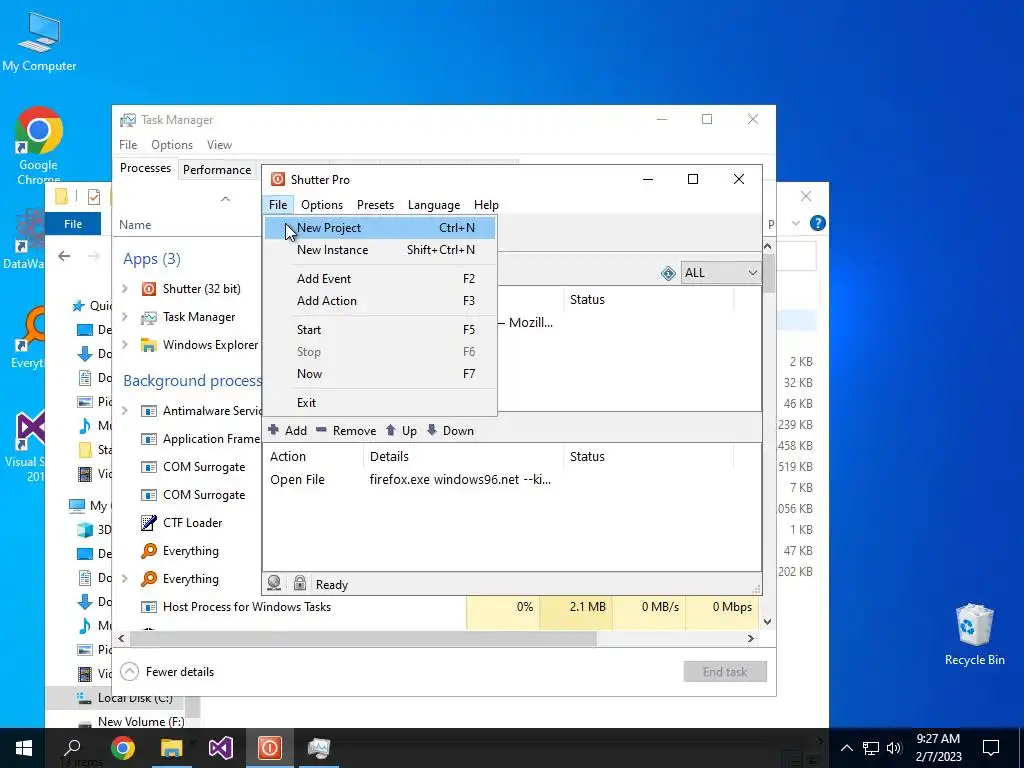This screenshot has height=768, width=1024.
Task: Click Exit in the File menu
Action: 379,403
